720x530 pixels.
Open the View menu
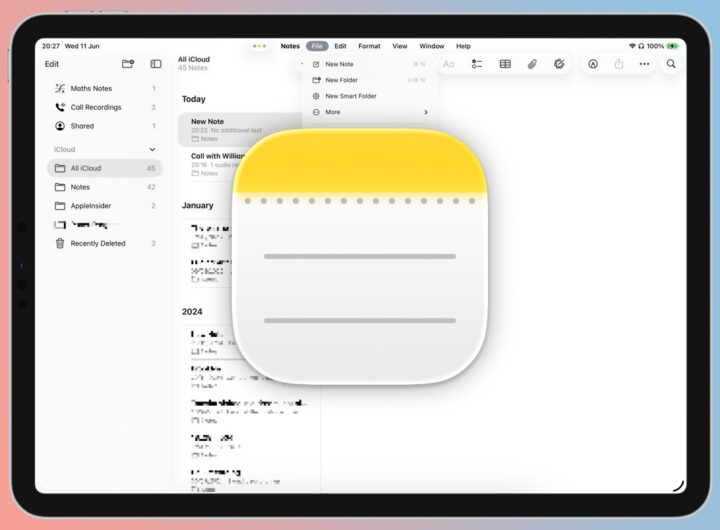coord(399,46)
